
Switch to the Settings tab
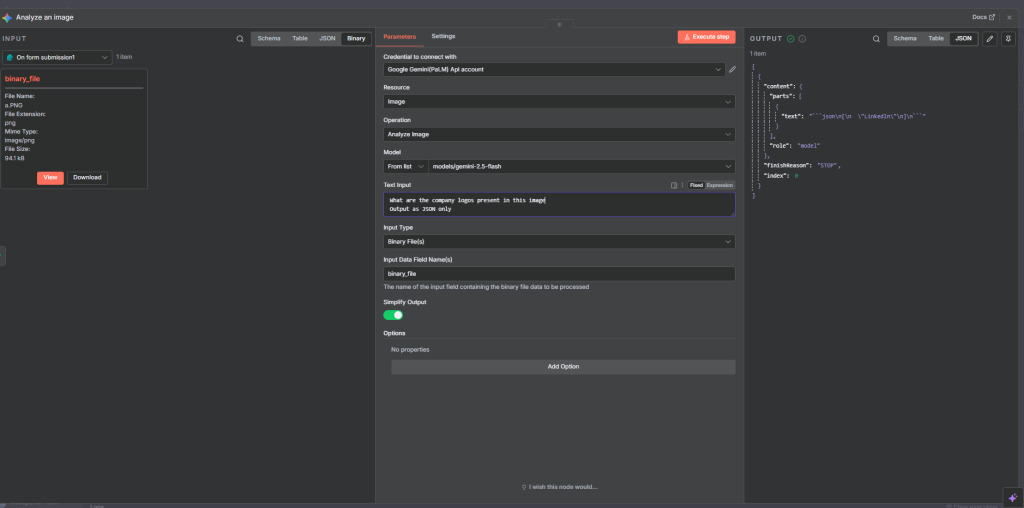point(443,36)
